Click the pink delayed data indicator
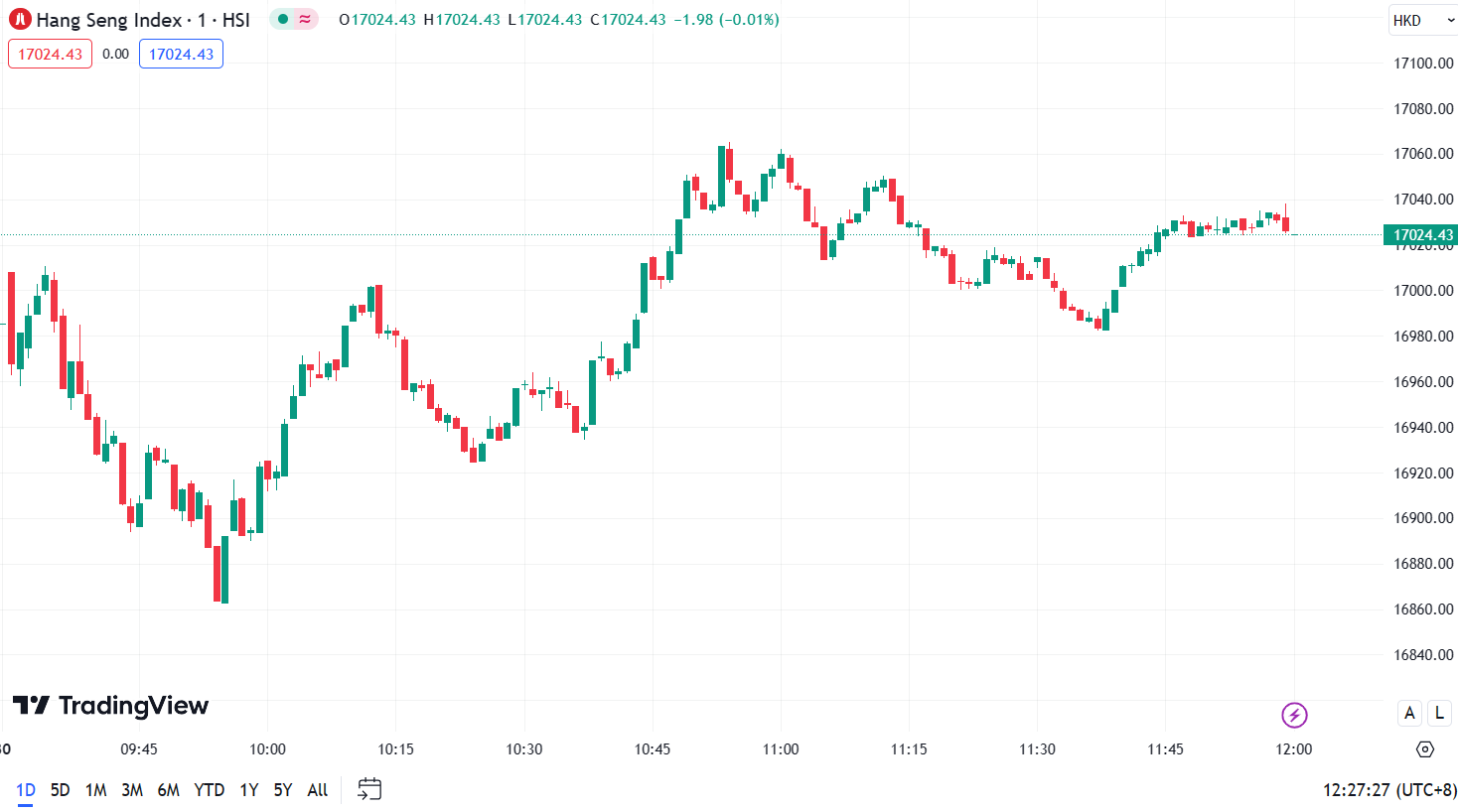 (x=305, y=20)
